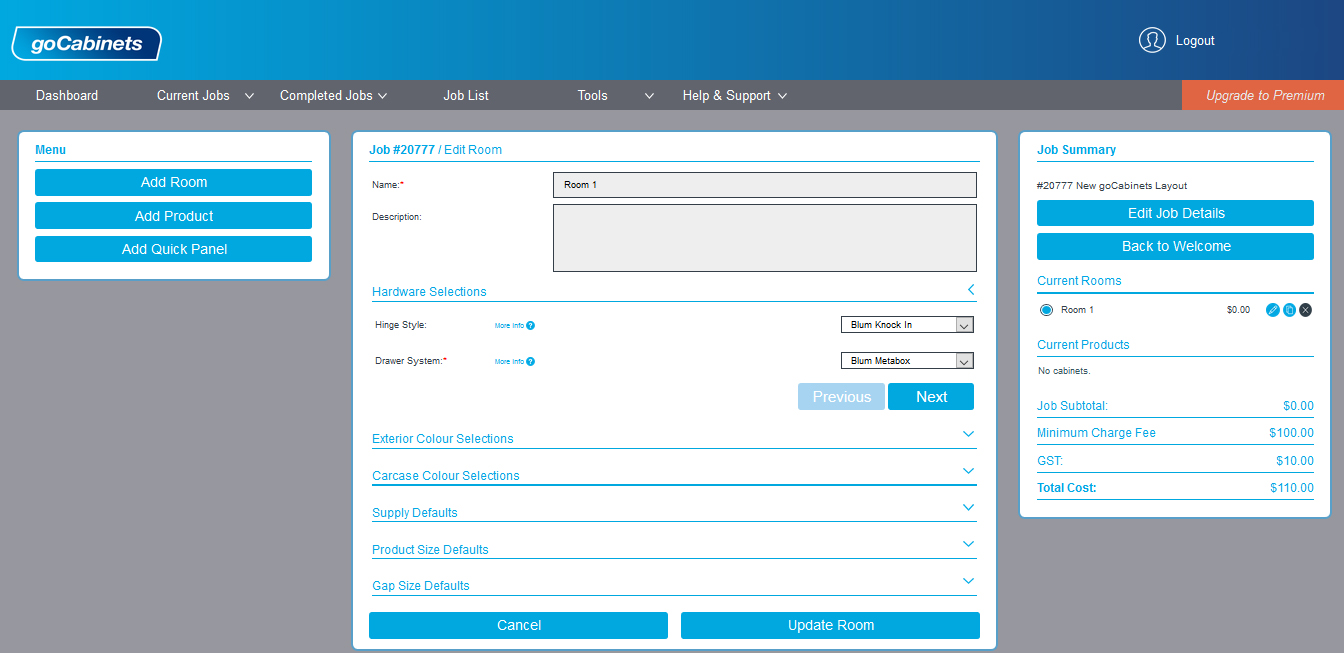Click the Update Room button

(830, 625)
